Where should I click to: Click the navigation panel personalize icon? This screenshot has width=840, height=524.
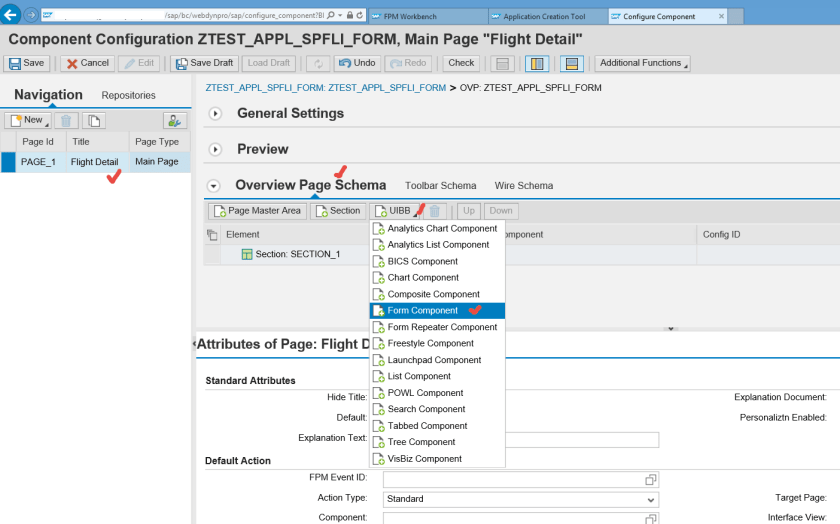(175, 121)
